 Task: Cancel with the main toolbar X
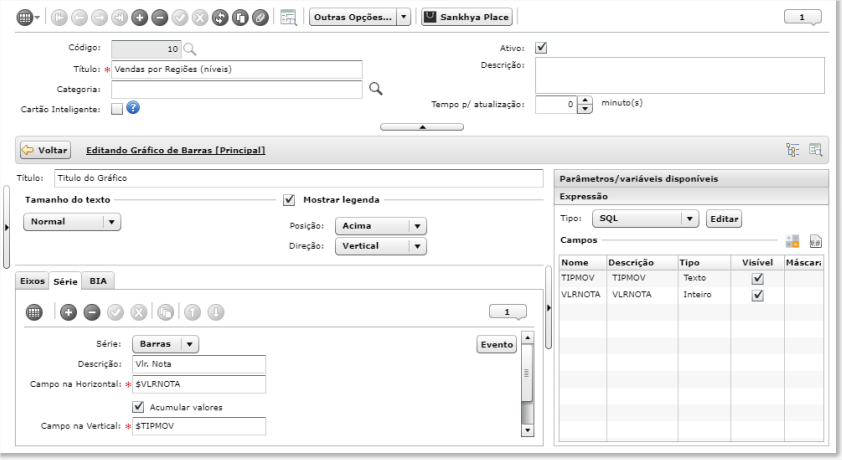coord(200,18)
